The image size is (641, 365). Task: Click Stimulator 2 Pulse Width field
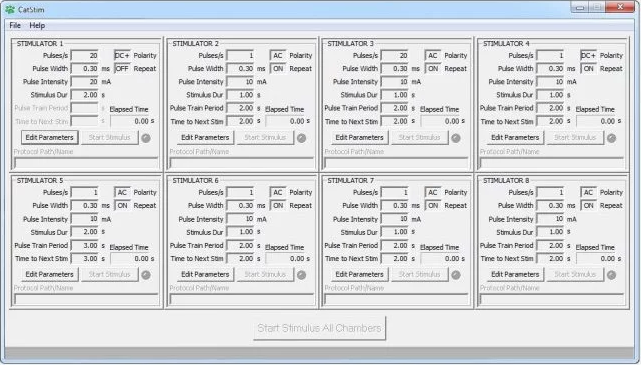click(240, 69)
